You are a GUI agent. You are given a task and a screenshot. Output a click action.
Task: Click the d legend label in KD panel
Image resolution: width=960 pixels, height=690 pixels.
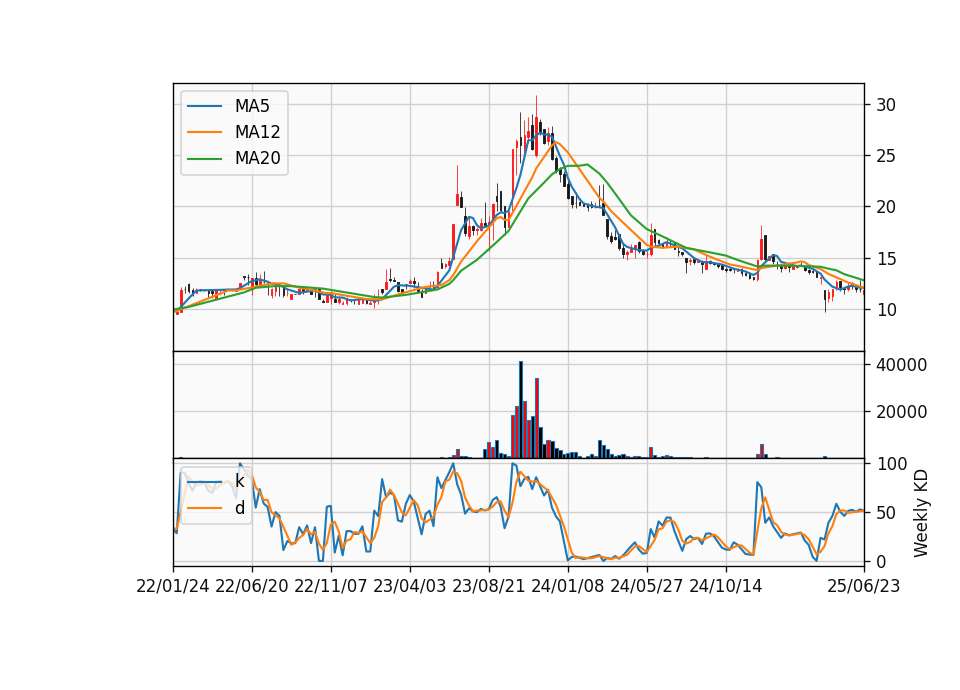pos(239,508)
